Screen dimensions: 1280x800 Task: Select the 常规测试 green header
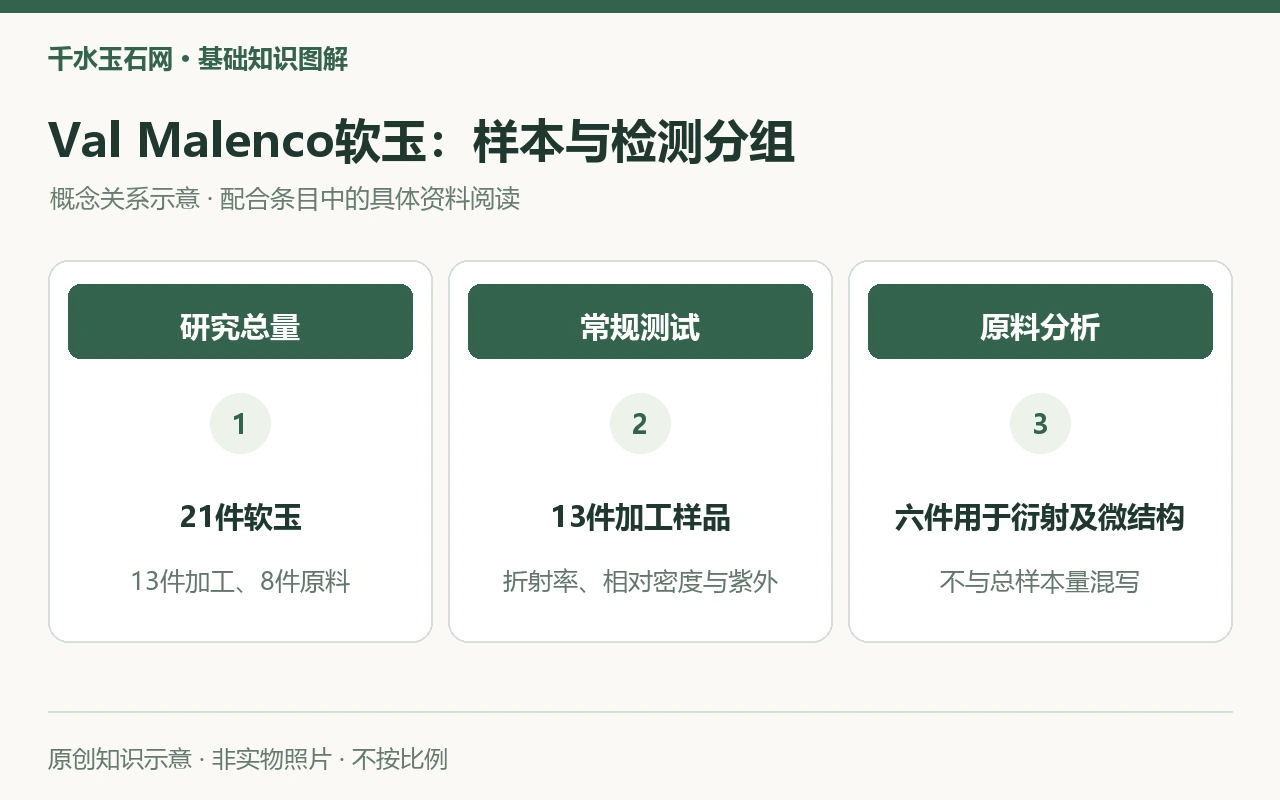[640, 321]
